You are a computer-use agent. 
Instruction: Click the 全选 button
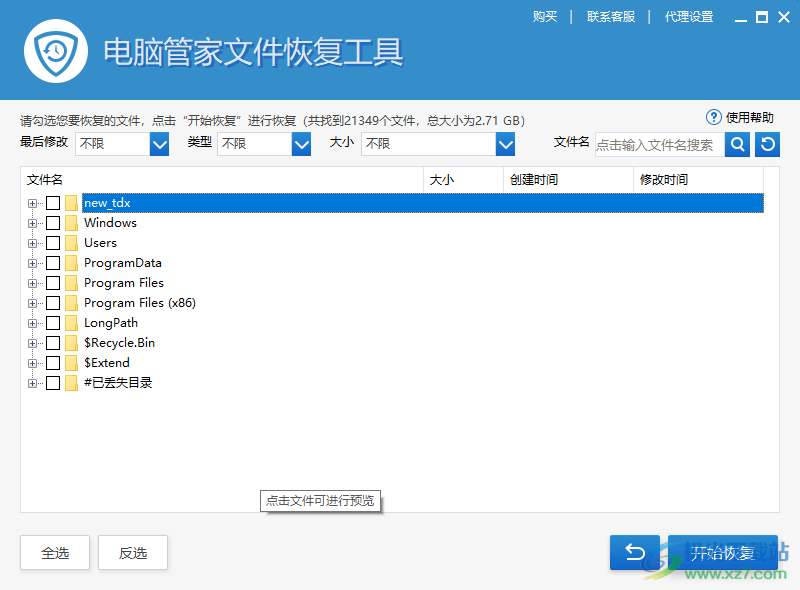click(55, 552)
